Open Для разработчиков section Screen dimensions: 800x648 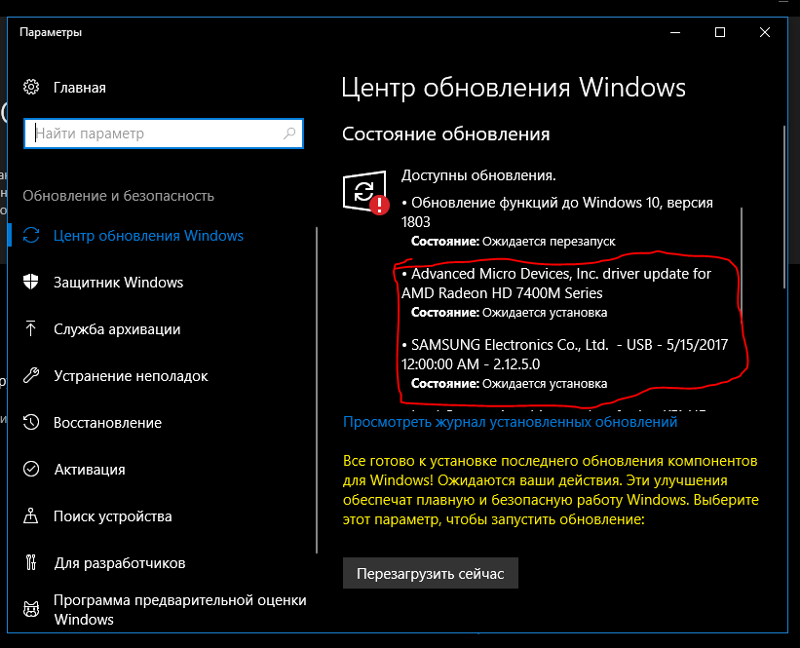tap(120, 563)
